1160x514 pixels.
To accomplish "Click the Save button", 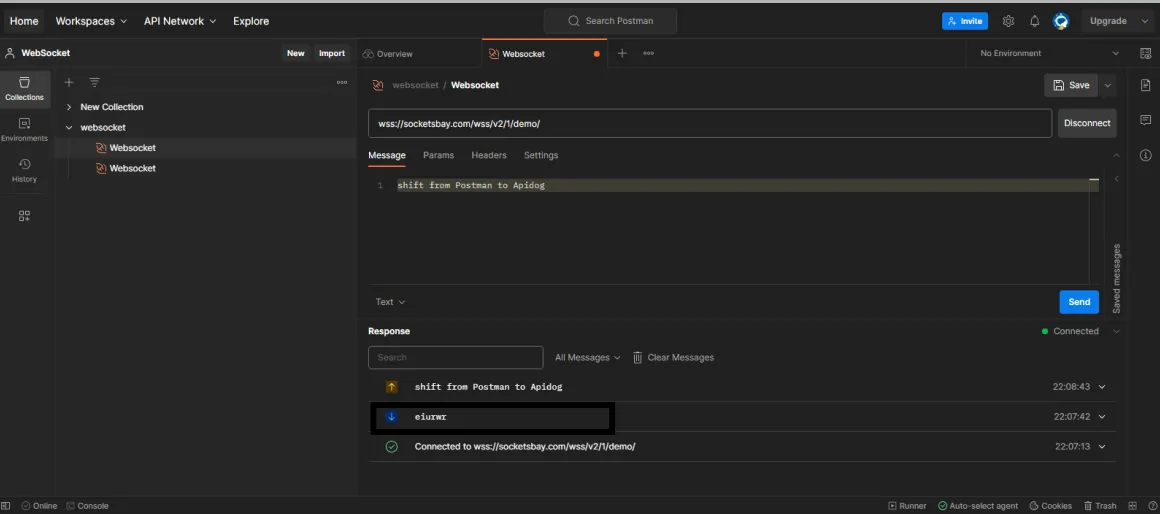I will pyautogui.click(x=1071, y=85).
